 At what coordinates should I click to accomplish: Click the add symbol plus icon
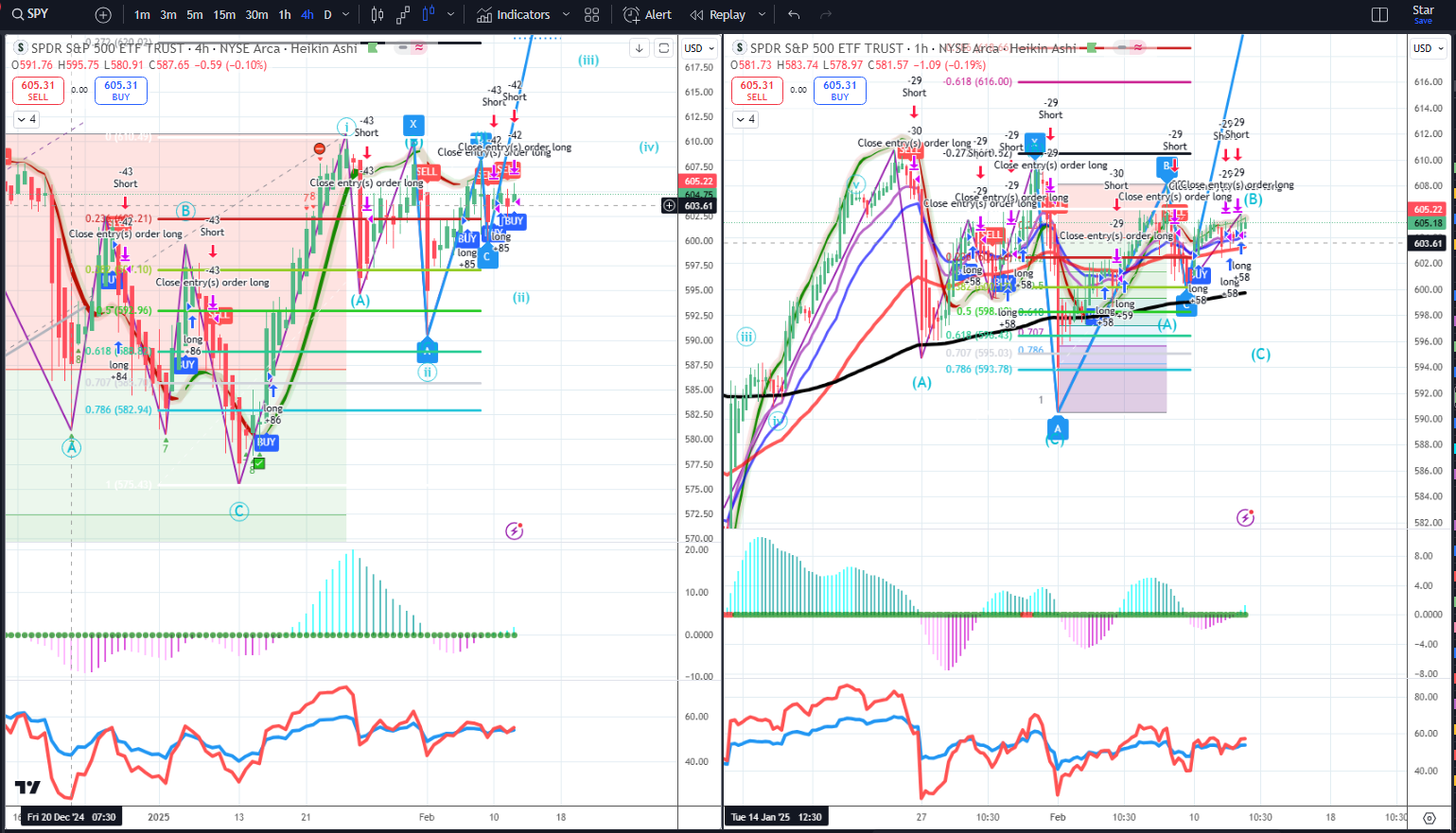(x=103, y=15)
